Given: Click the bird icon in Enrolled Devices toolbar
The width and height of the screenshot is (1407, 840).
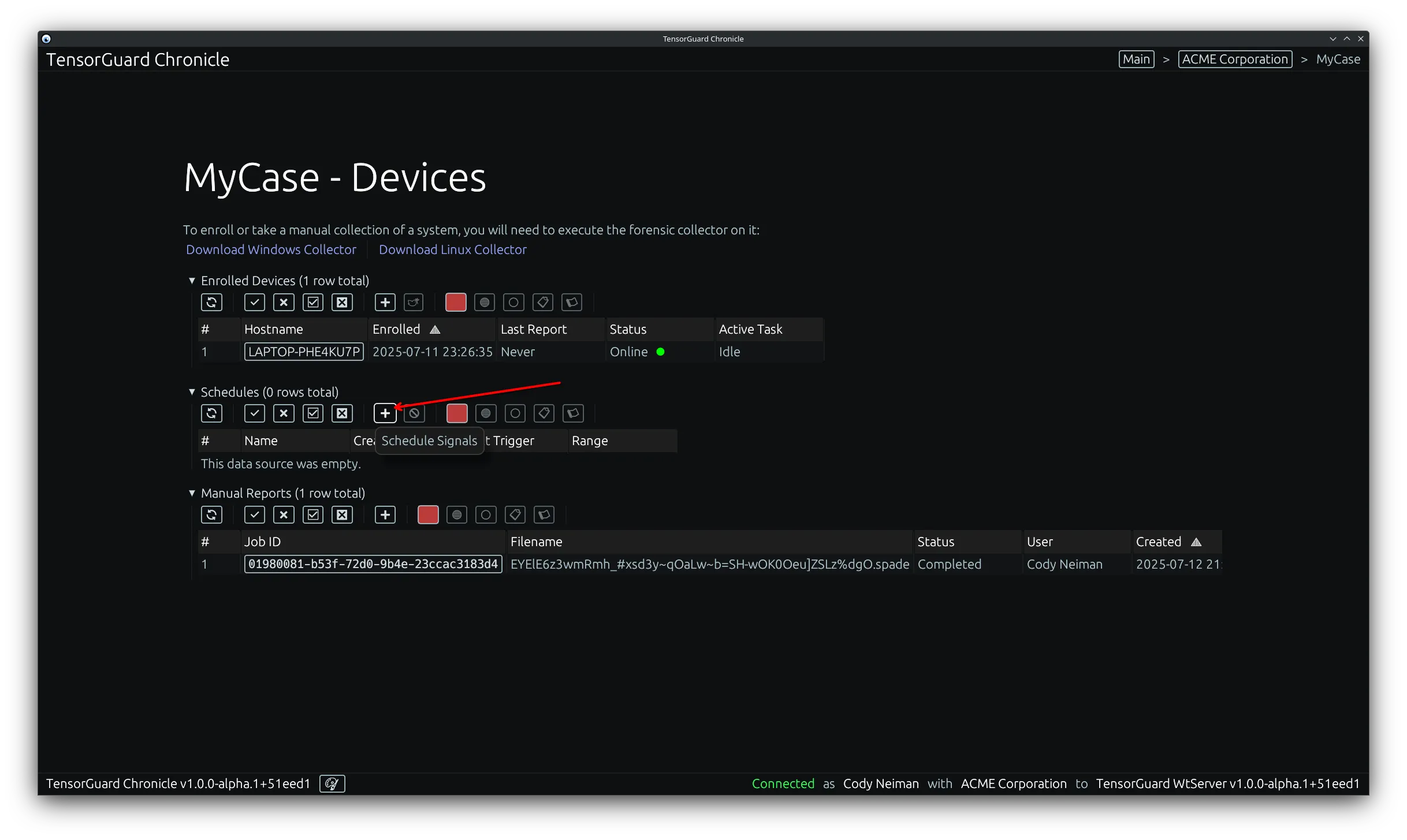Looking at the screenshot, I should pos(414,302).
